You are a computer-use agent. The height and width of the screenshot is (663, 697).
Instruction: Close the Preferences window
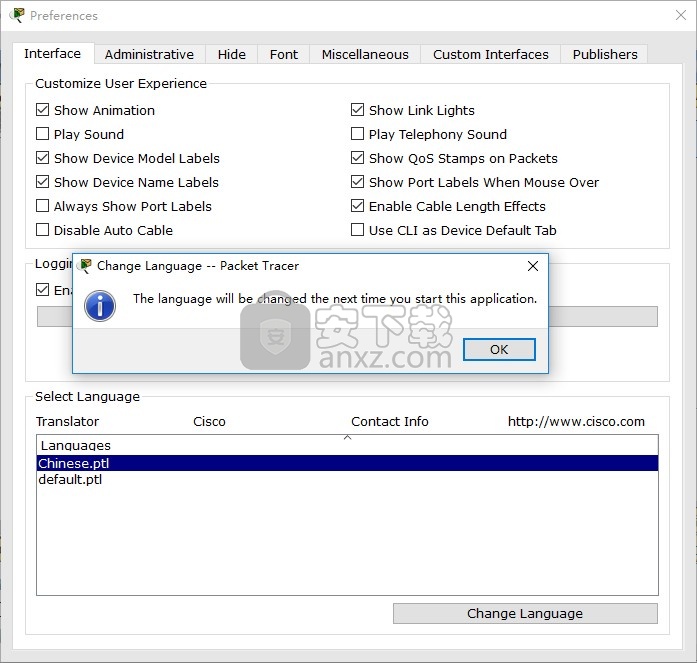click(681, 16)
